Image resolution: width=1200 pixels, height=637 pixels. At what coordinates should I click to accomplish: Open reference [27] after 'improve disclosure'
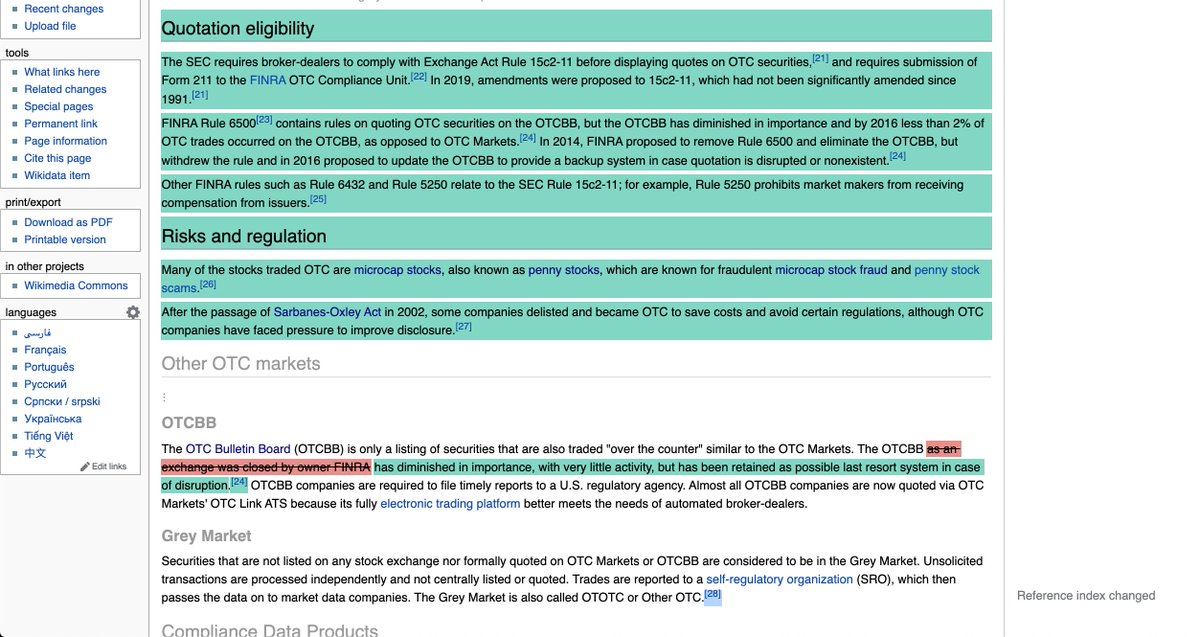pos(464,327)
